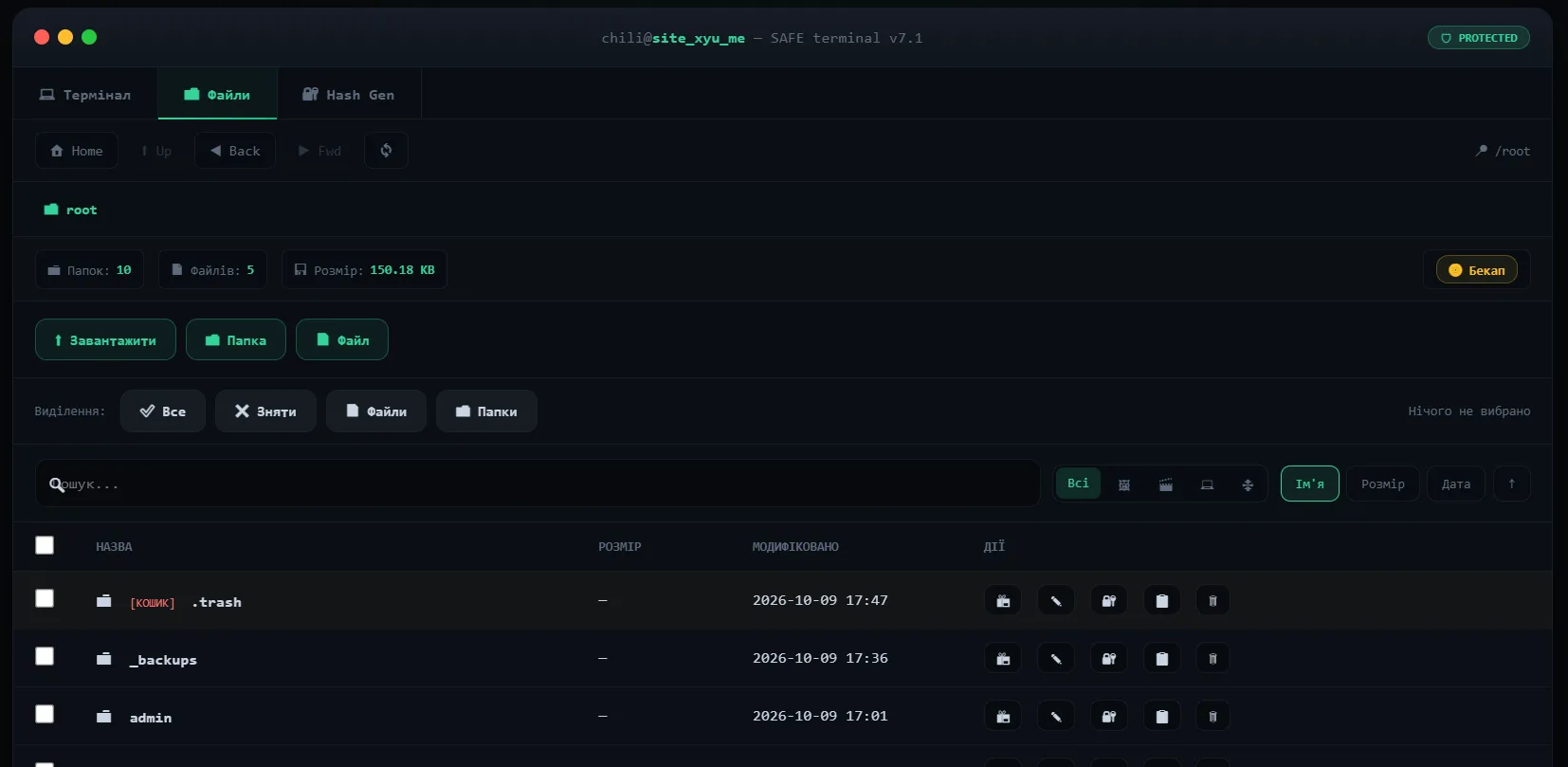
Task: Sort the files by Дата
Action: click(x=1456, y=484)
